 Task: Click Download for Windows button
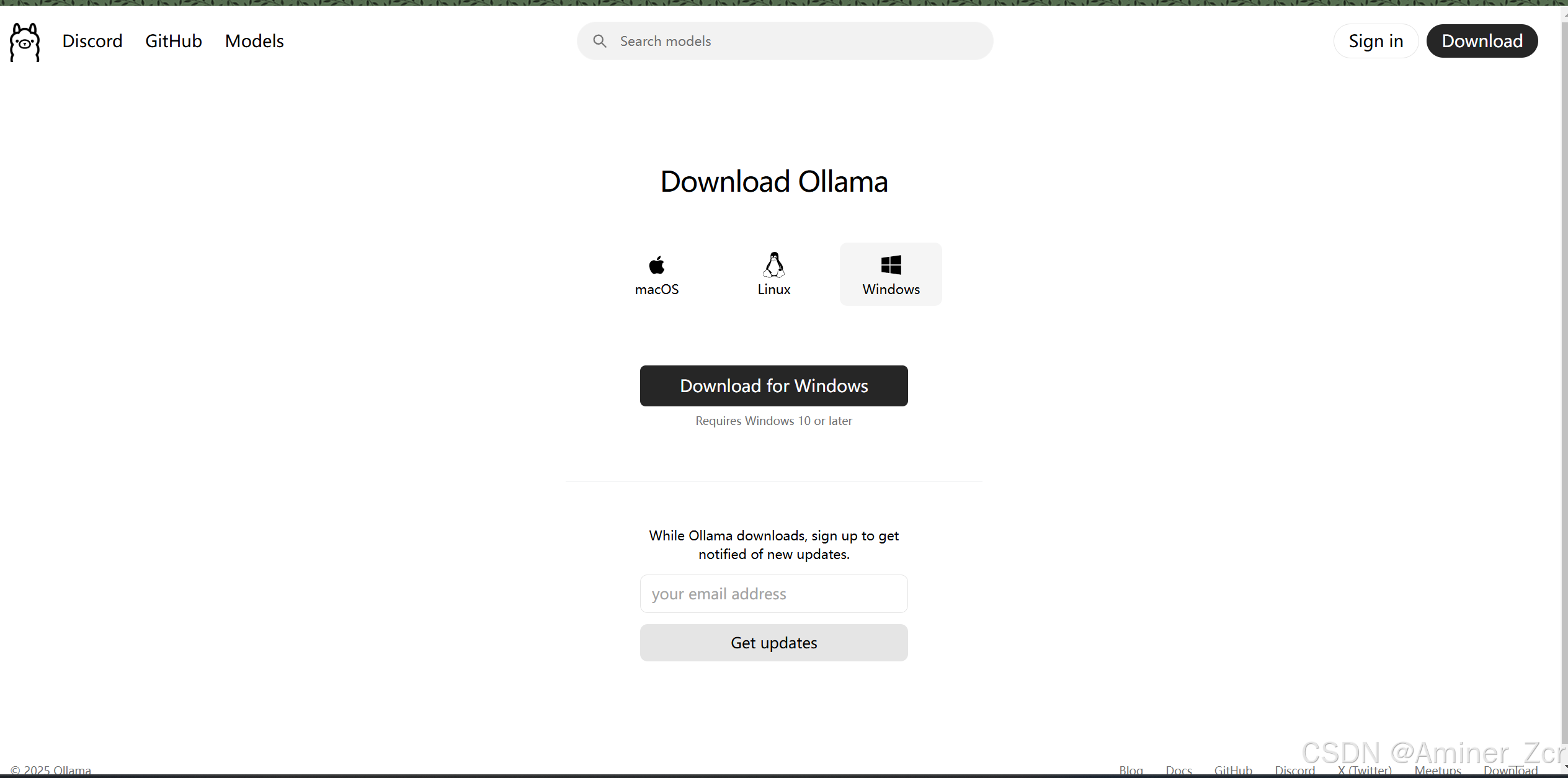click(773, 386)
